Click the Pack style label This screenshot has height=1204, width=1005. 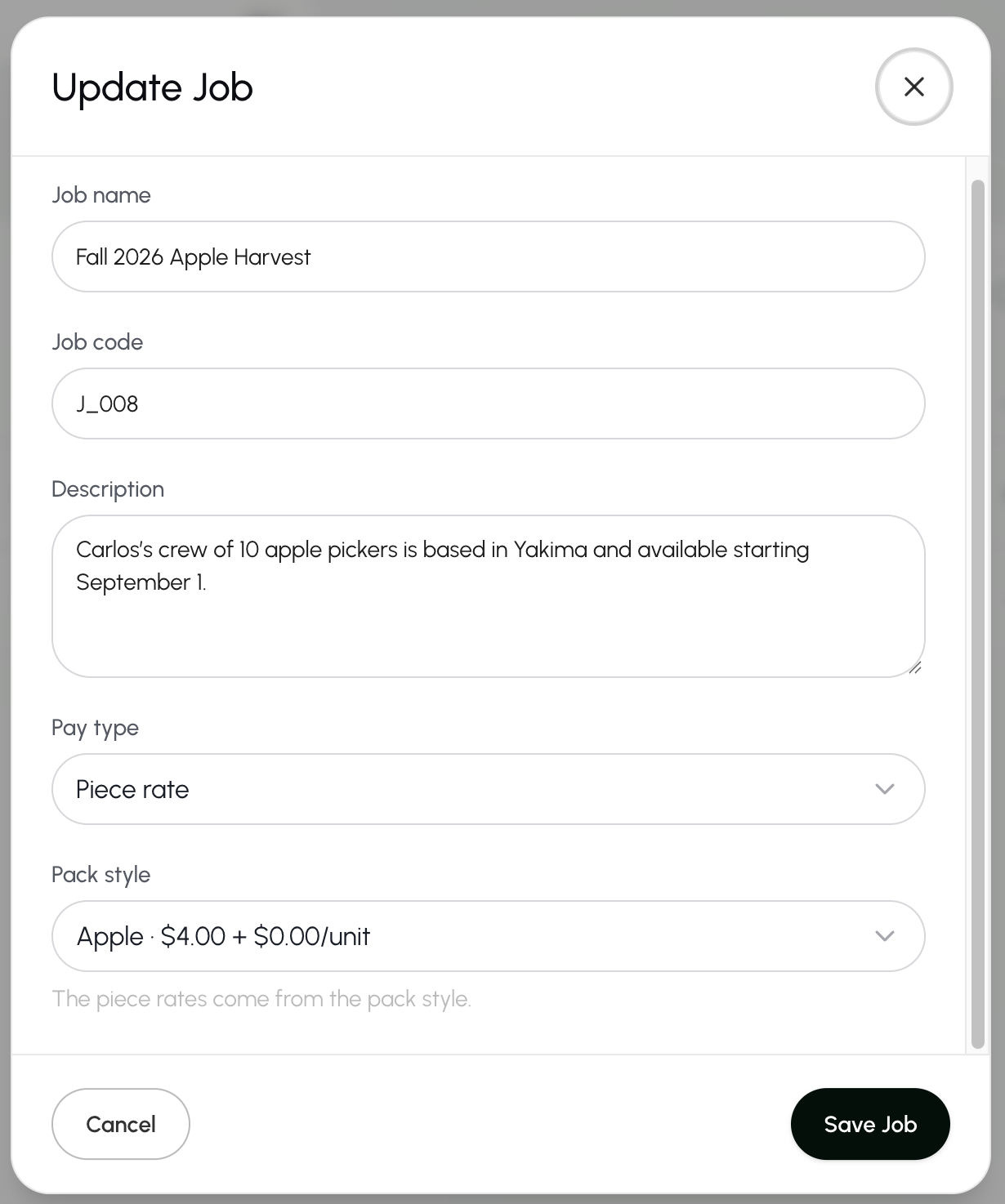101,875
